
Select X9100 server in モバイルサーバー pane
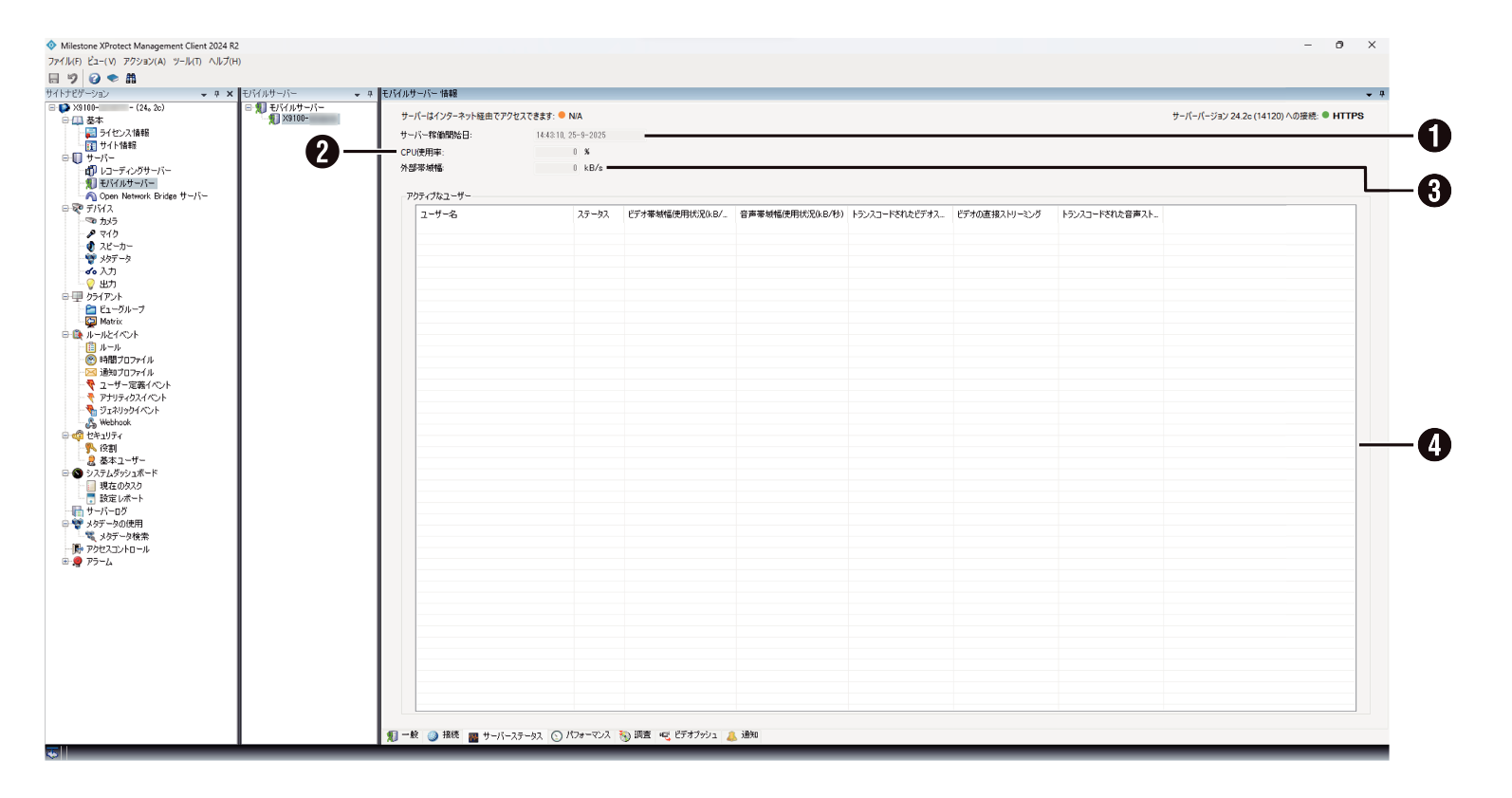pyautogui.click(x=309, y=120)
